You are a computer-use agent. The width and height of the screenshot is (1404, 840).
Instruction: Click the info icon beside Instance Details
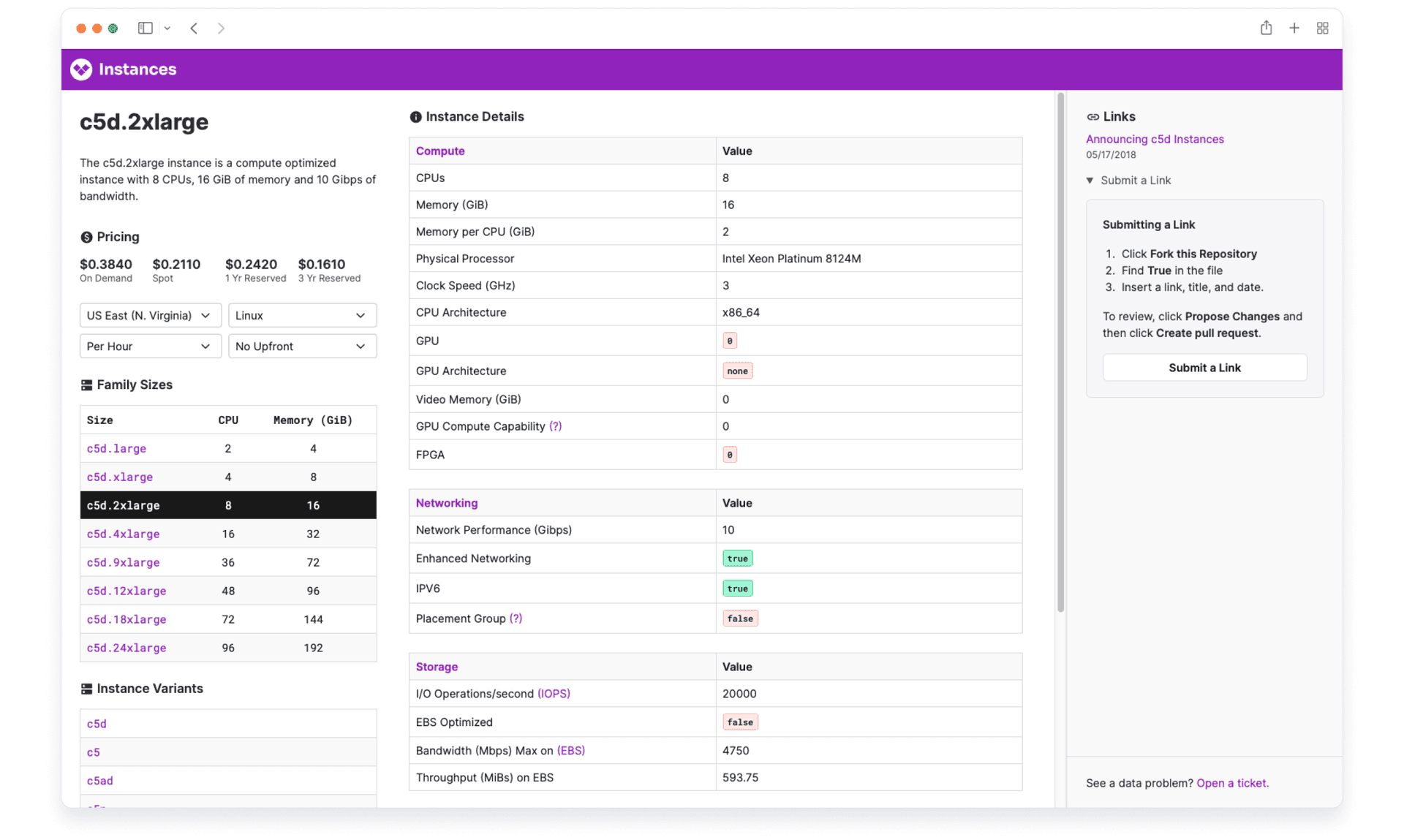[416, 116]
